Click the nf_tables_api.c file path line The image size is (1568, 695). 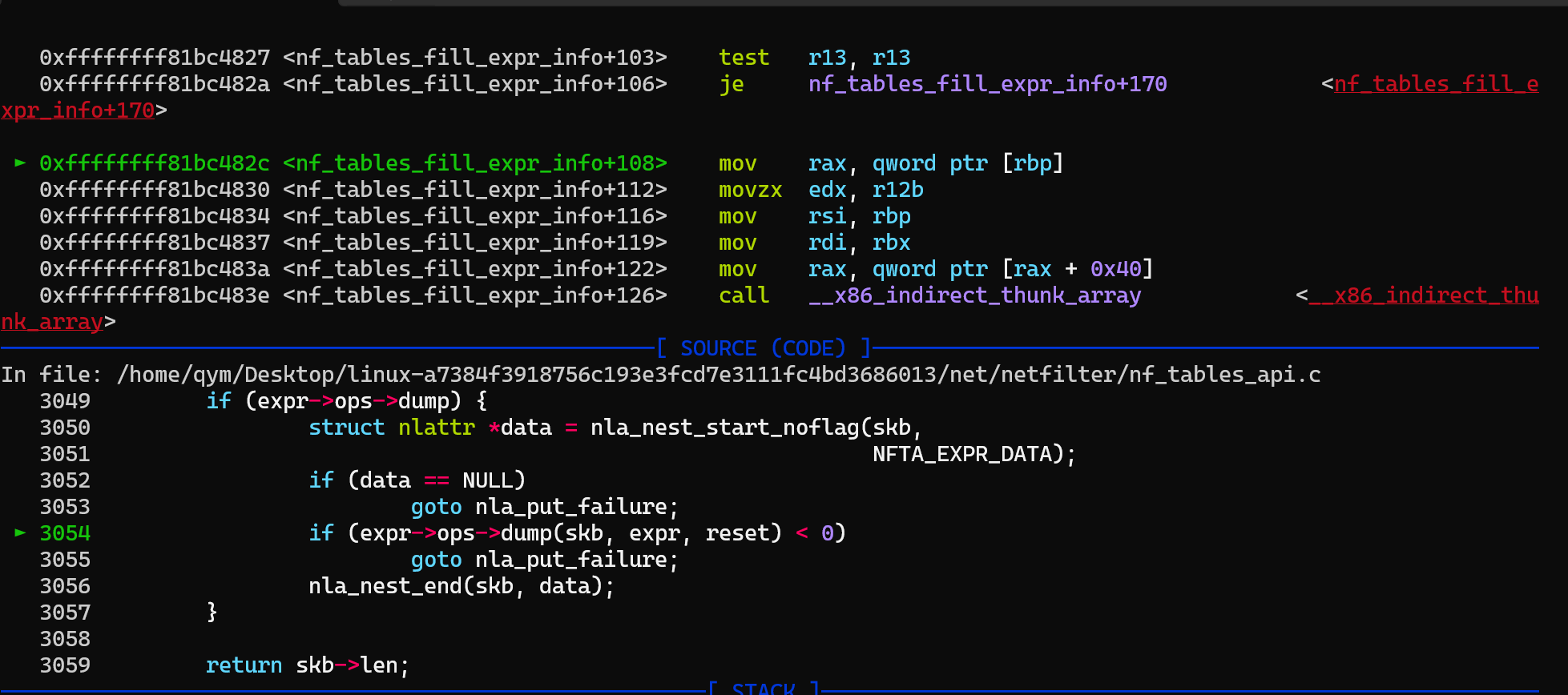(x=661, y=375)
